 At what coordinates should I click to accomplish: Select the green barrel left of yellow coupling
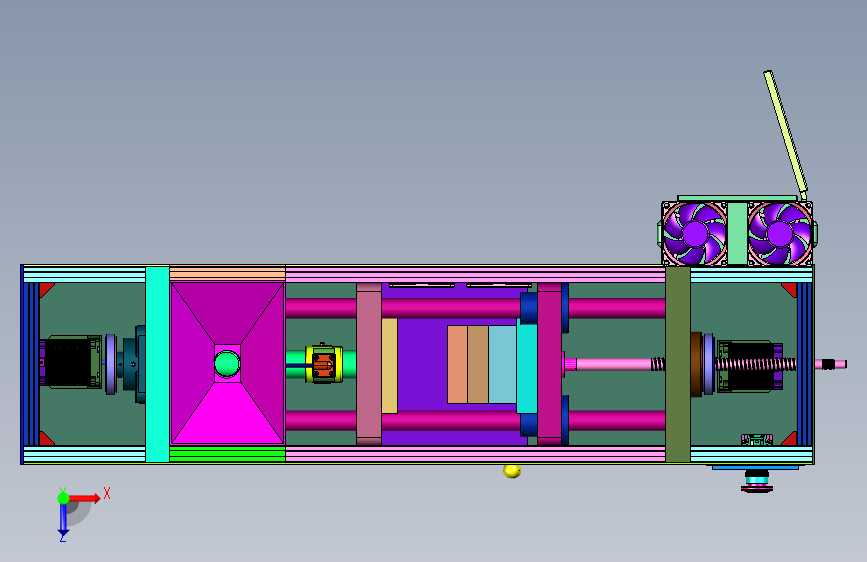coord(295,364)
